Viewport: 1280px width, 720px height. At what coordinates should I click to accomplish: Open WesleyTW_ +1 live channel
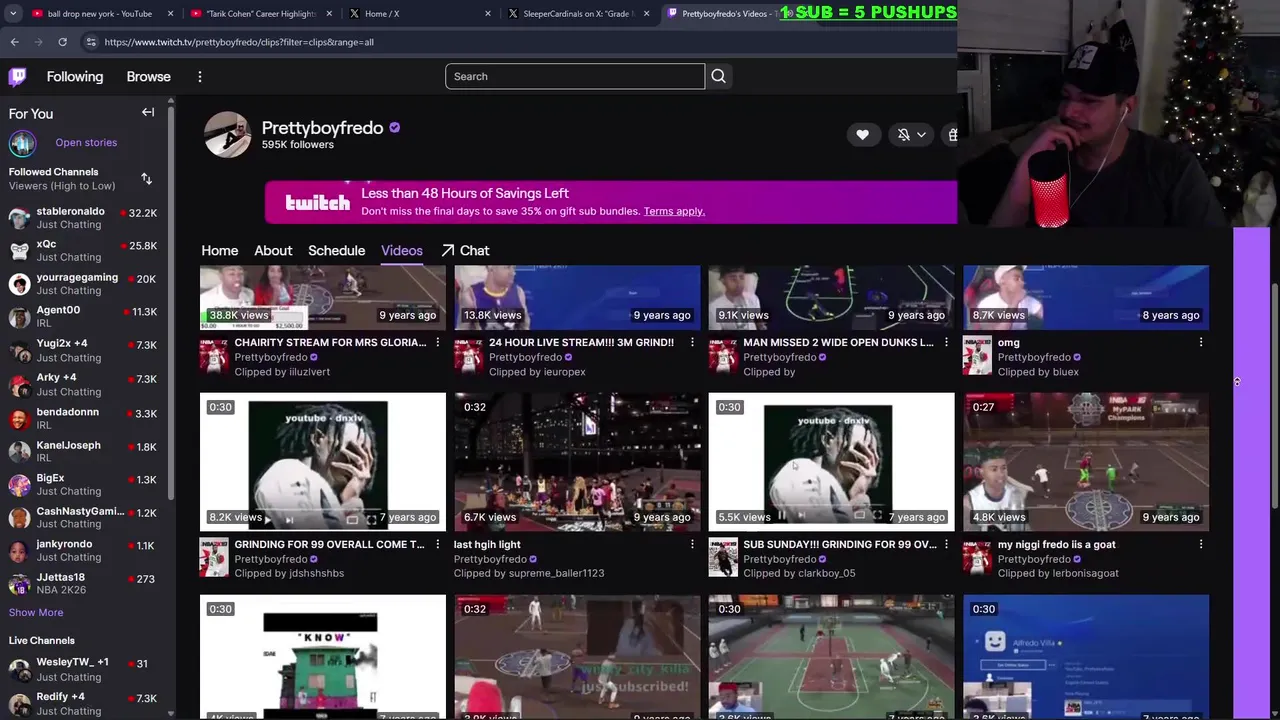point(82,669)
